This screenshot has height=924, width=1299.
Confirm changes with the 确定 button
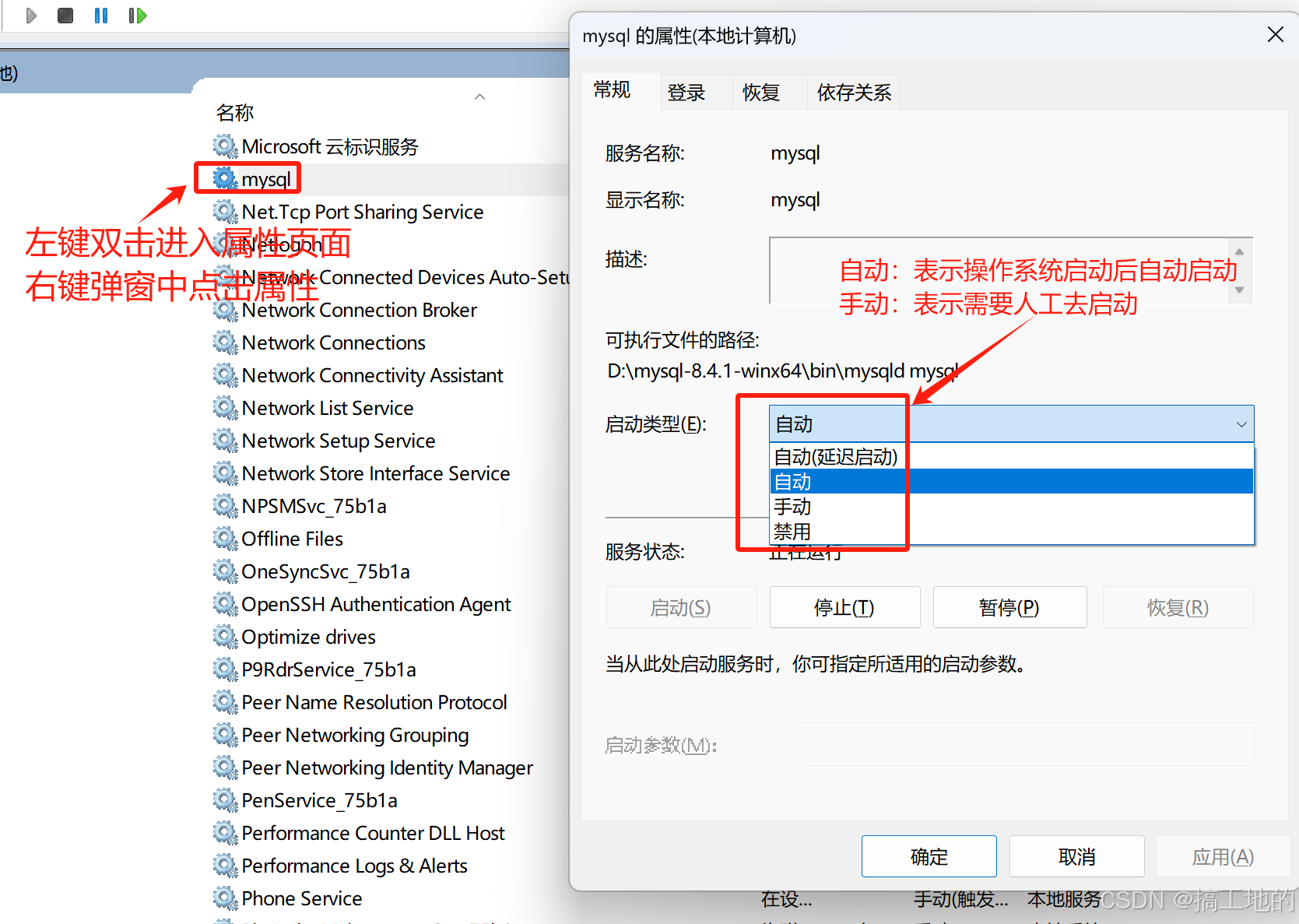point(928,855)
